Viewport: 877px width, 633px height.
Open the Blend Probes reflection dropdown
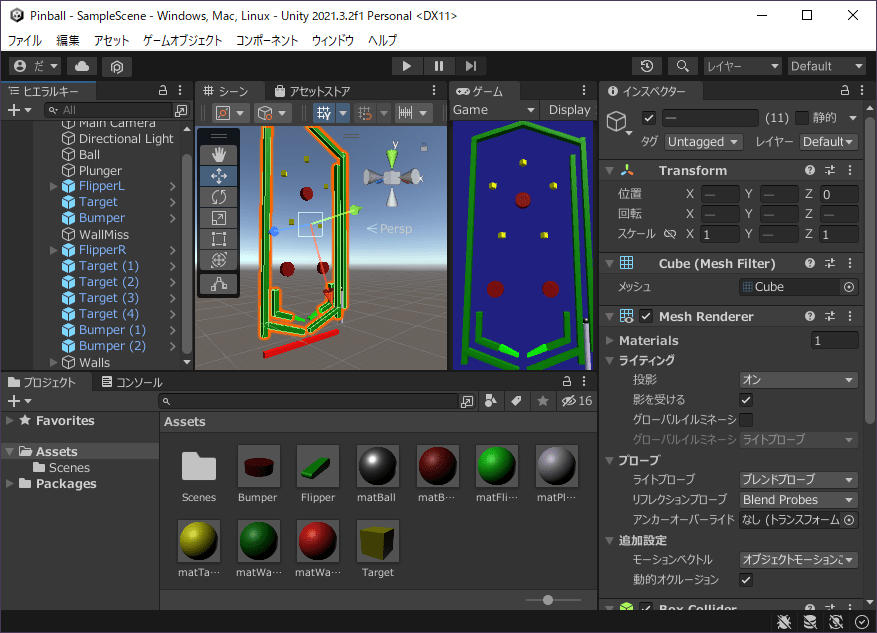[798, 500]
